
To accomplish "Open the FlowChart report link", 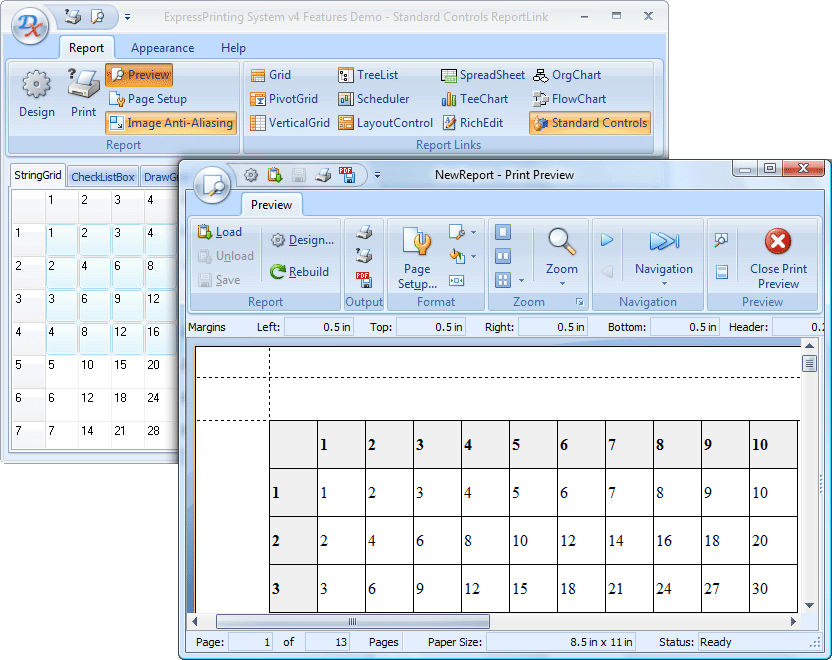I will pyautogui.click(x=580, y=99).
